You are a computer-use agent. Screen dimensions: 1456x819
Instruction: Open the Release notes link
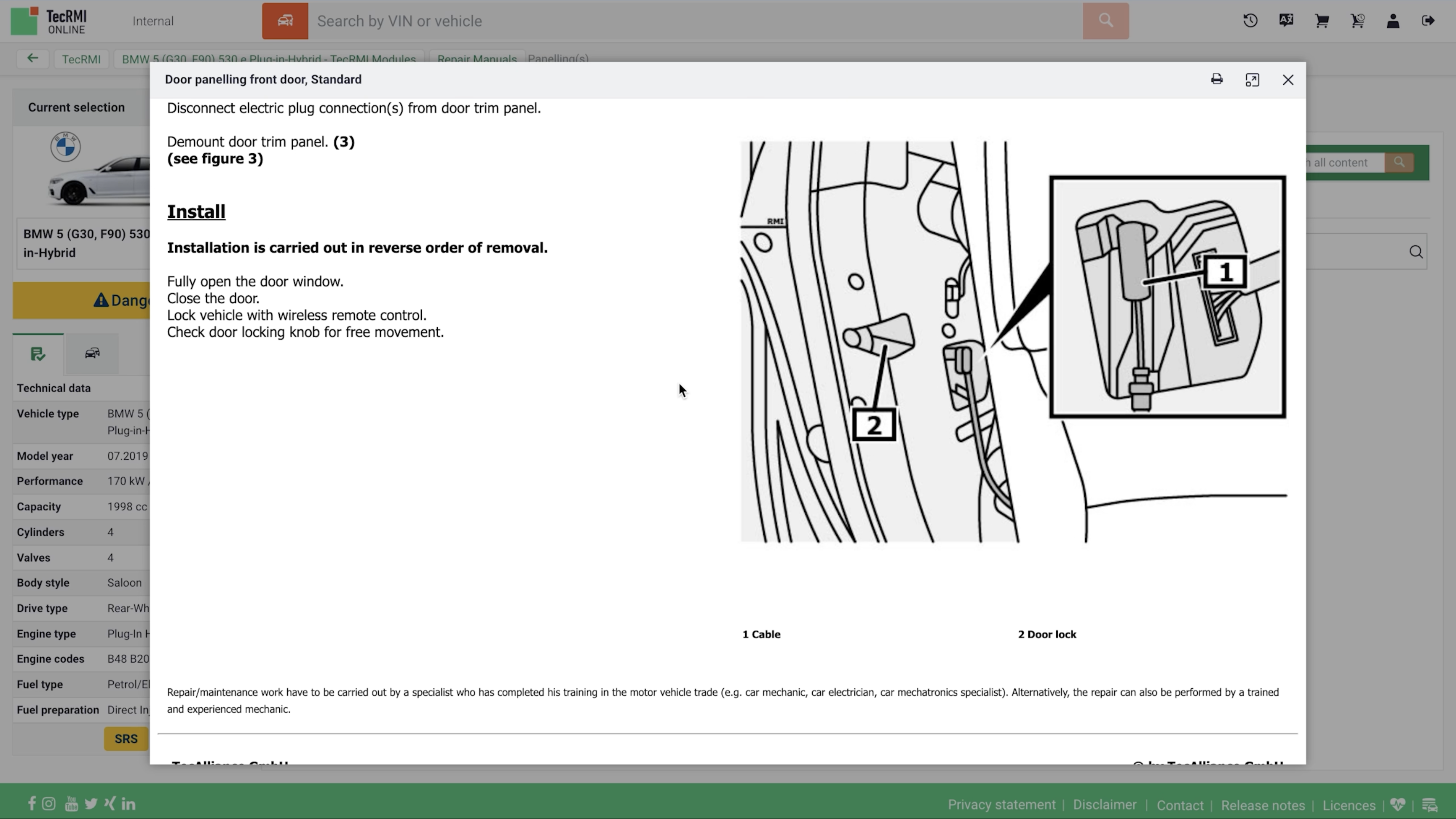click(1263, 805)
